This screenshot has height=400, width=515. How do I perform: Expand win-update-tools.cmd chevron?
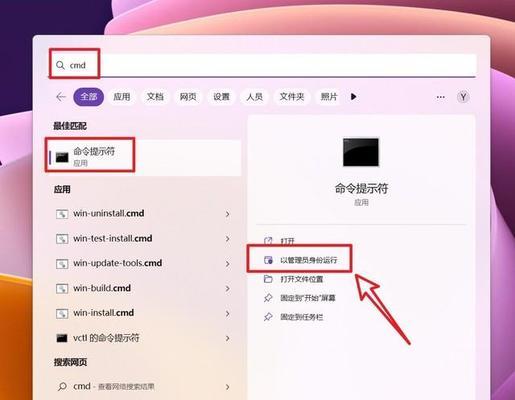click(228, 264)
